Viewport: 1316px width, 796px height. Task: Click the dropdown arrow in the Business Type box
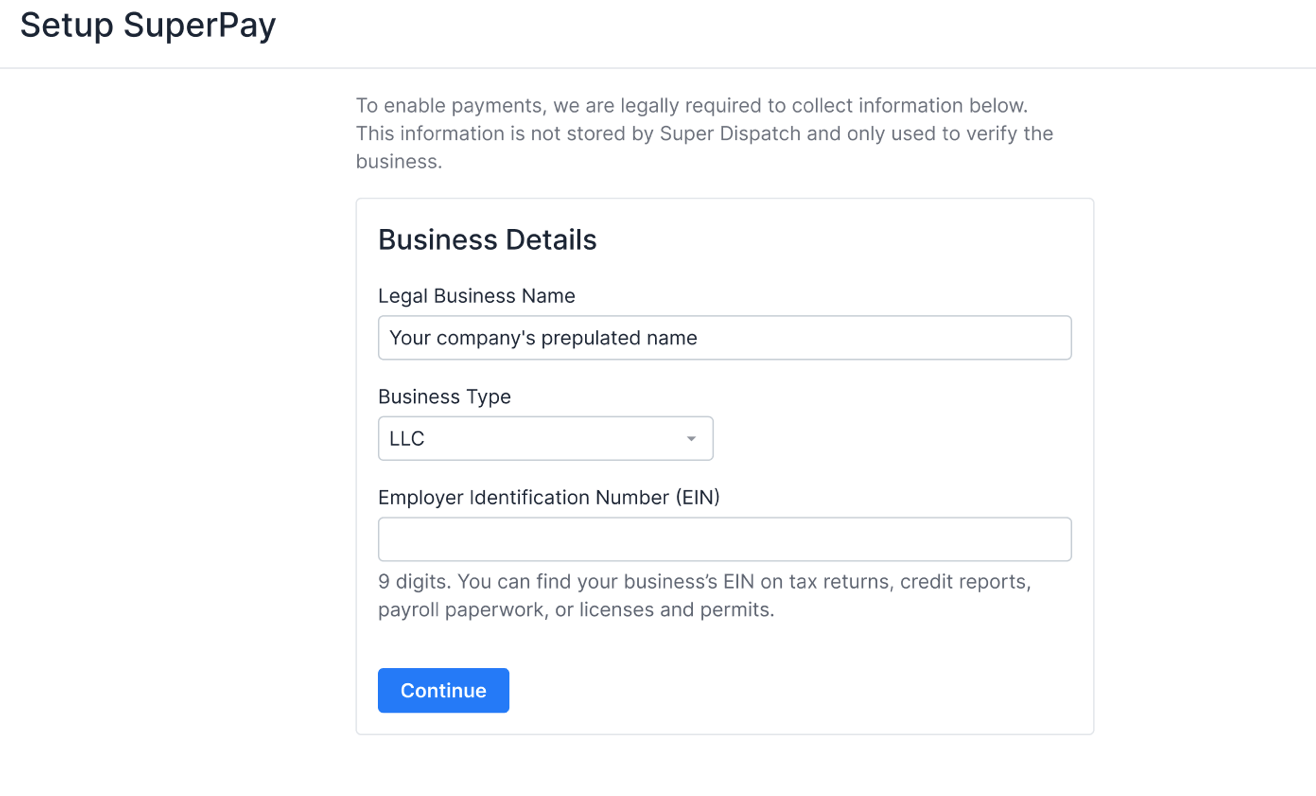691,439
